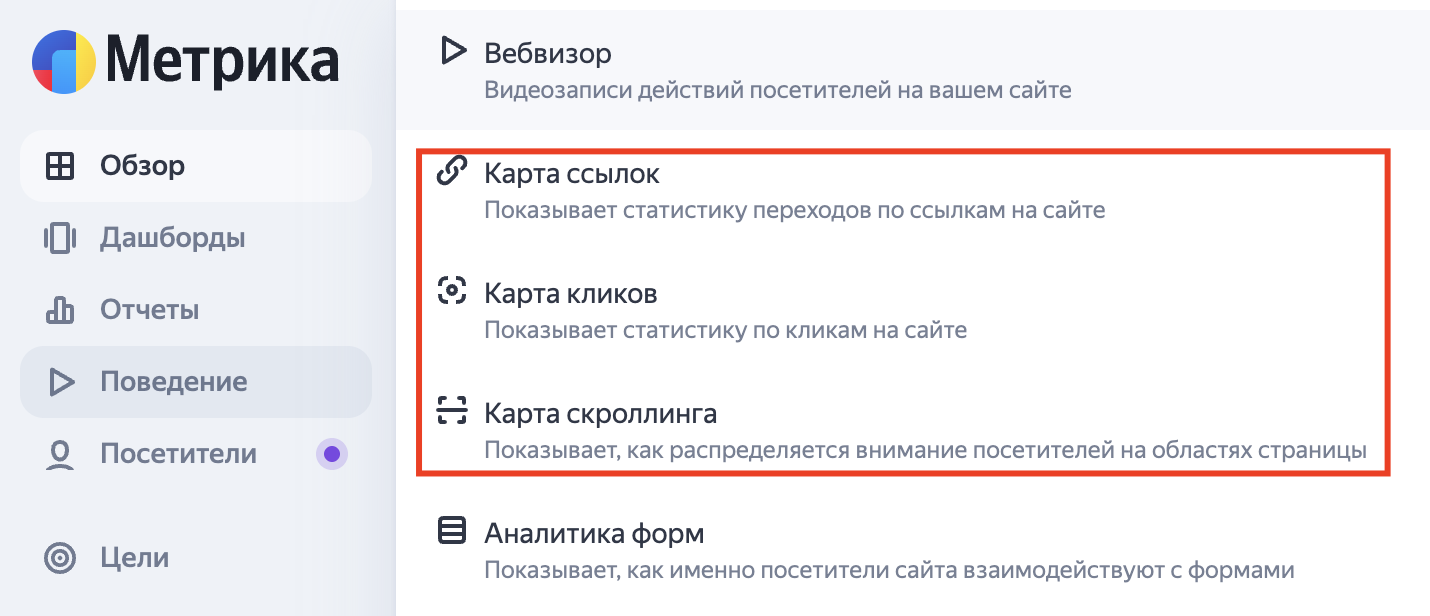Click the Карта кликов target icon
Screen dimensions: 1430x616
(453, 291)
